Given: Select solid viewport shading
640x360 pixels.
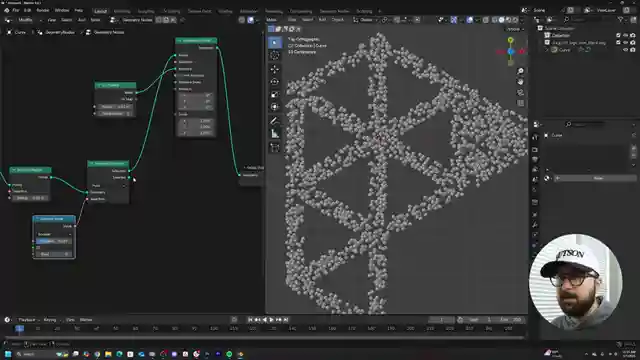Looking at the screenshot, I should [502, 20].
